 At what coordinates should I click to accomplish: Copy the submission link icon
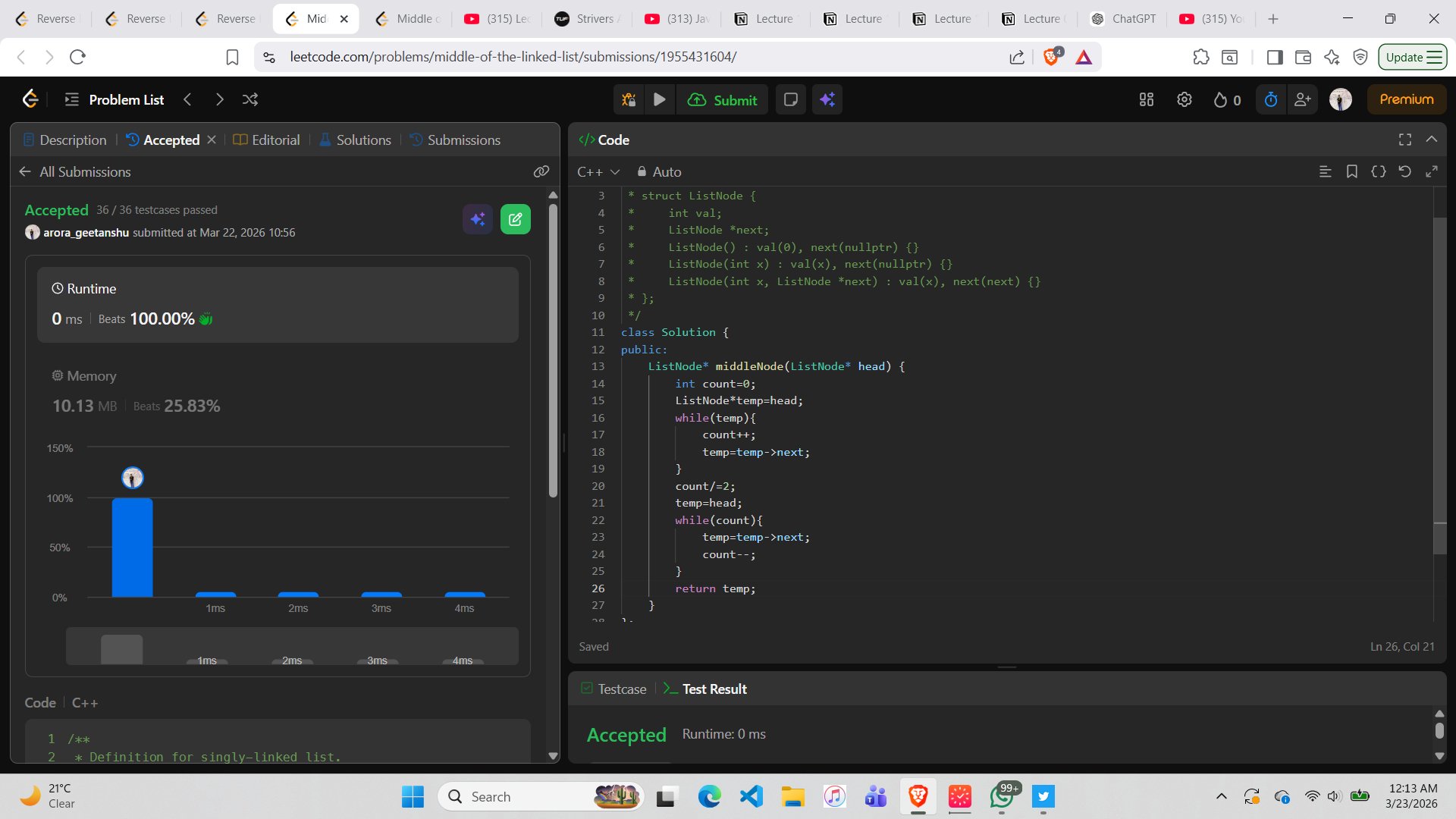pos(541,171)
